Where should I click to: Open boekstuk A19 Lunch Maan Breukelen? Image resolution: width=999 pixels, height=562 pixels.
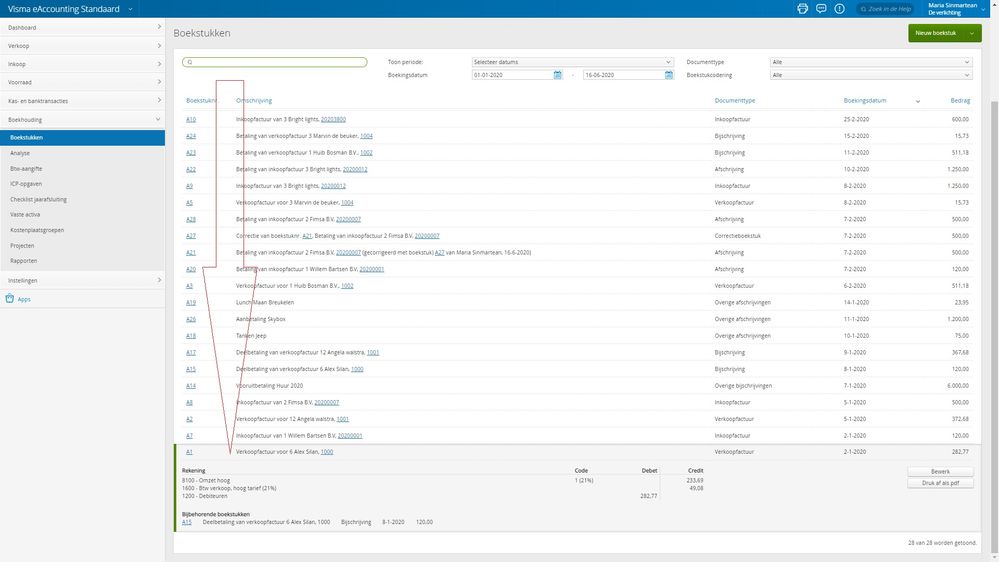coord(191,303)
